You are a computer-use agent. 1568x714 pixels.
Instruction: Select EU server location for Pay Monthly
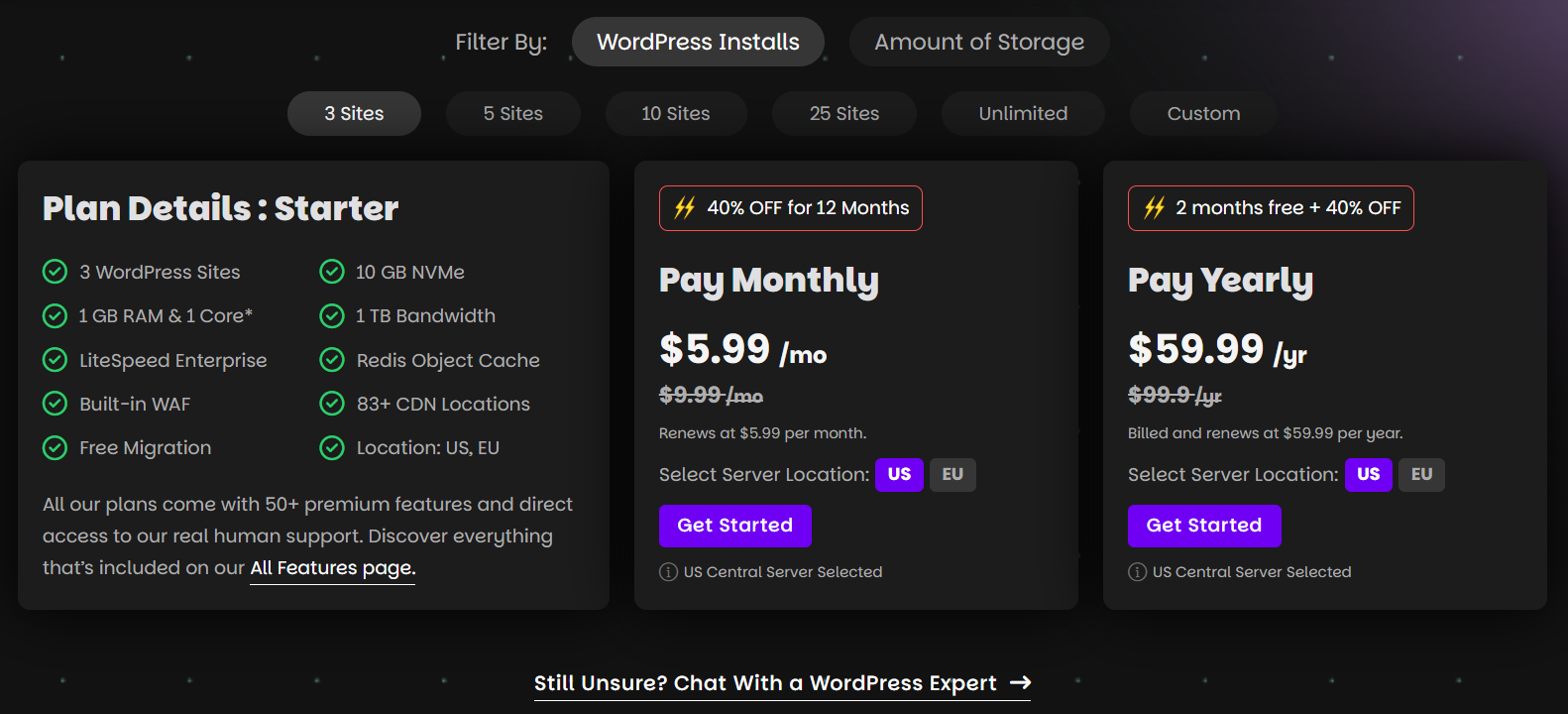pos(952,475)
